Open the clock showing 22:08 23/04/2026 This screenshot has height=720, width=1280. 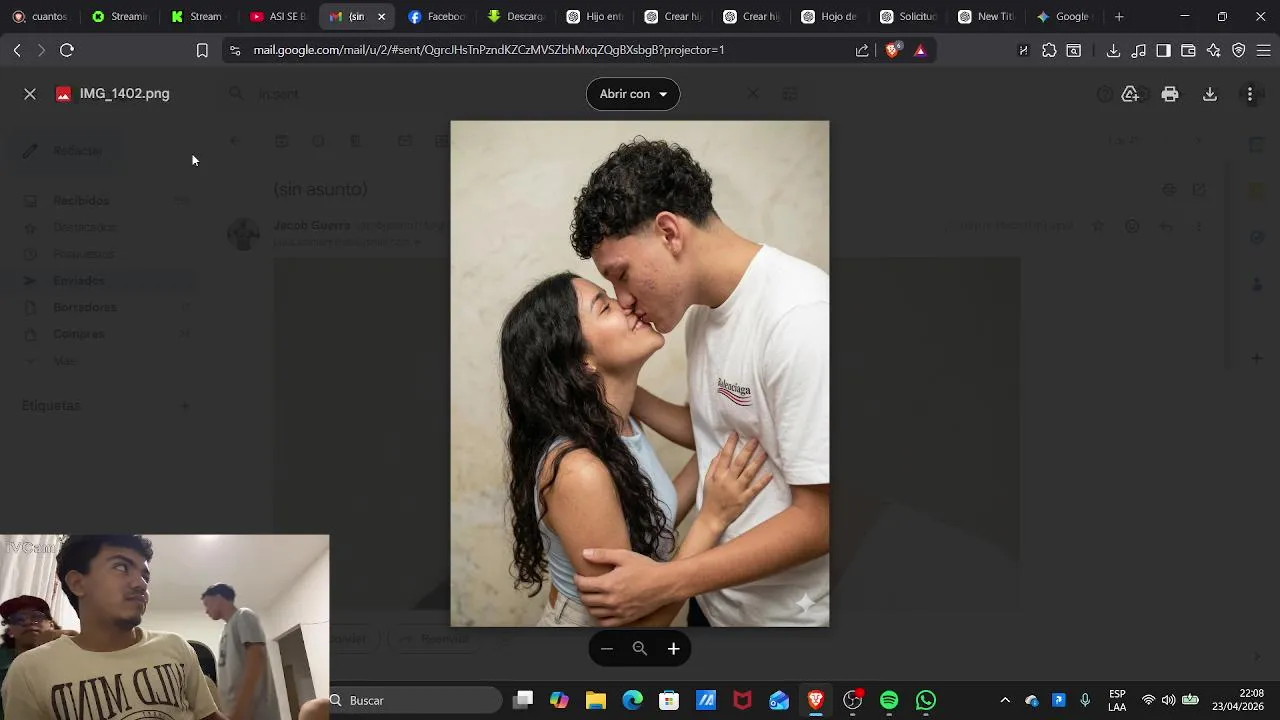(1238, 700)
